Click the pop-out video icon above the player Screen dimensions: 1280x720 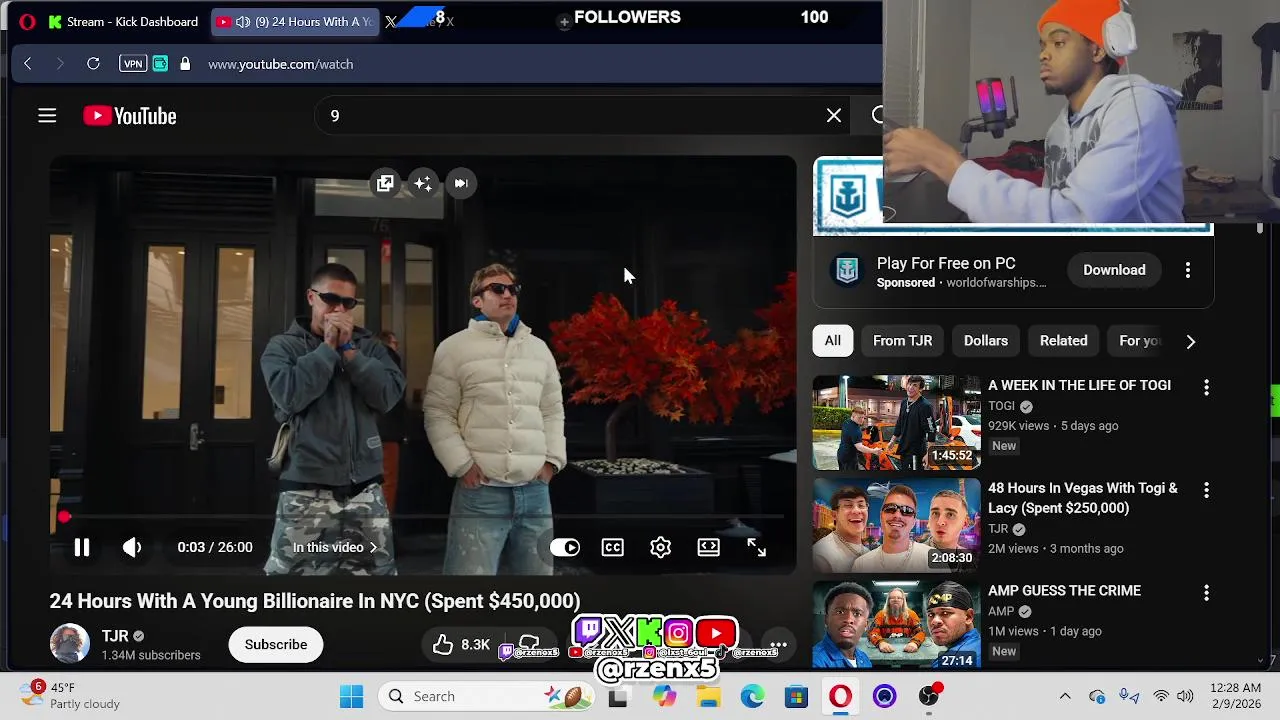pyautogui.click(x=385, y=183)
